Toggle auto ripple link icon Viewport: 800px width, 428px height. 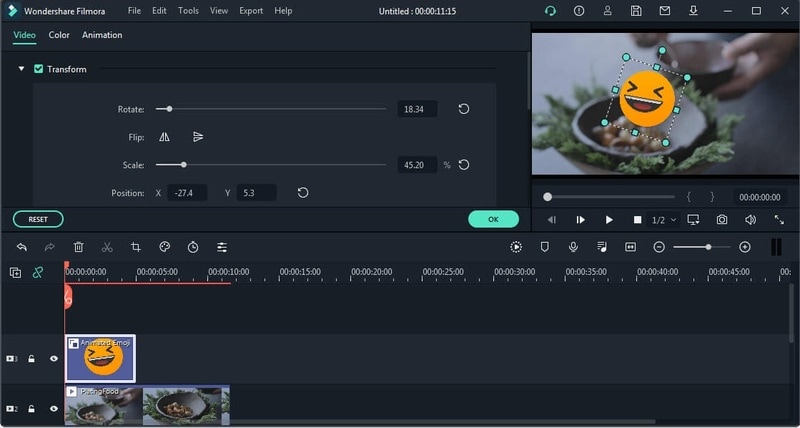pyautogui.click(x=38, y=273)
